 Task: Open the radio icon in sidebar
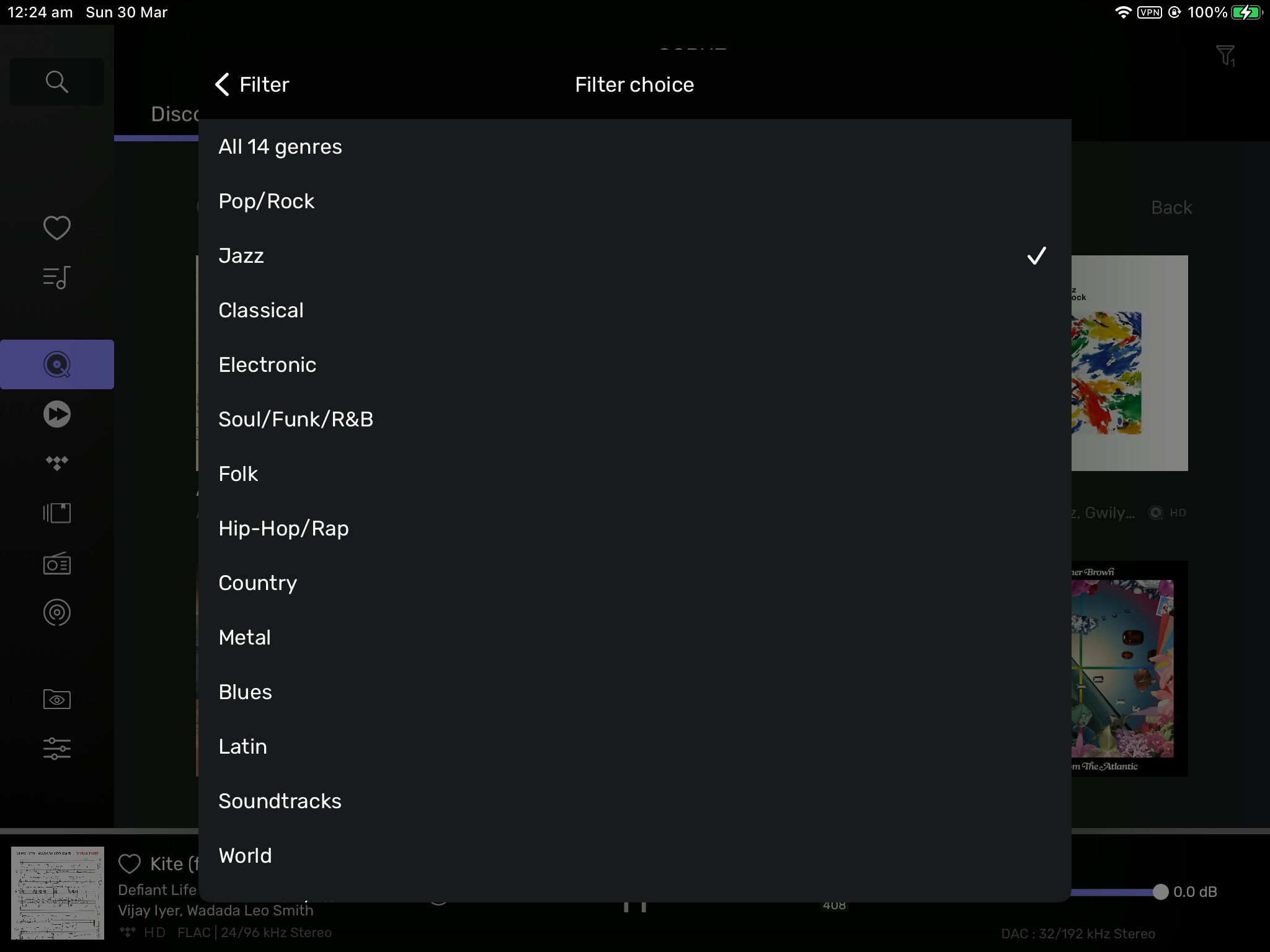coord(56,563)
